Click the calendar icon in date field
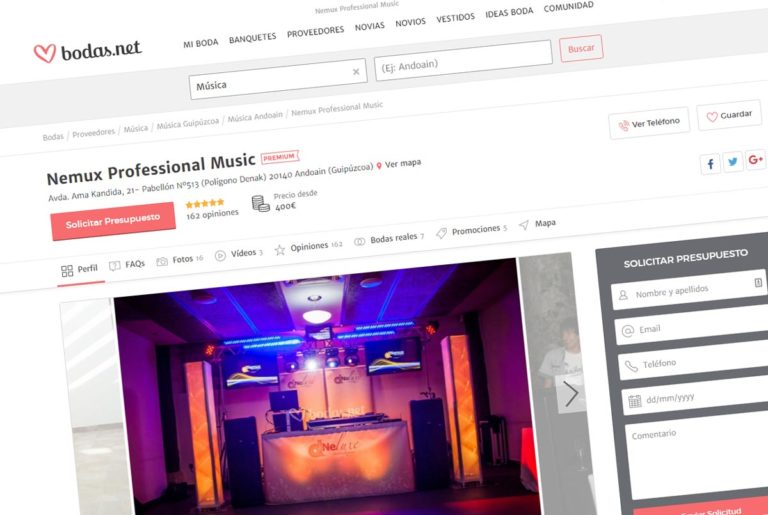Viewport: 768px width, 515px height. click(635, 401)
